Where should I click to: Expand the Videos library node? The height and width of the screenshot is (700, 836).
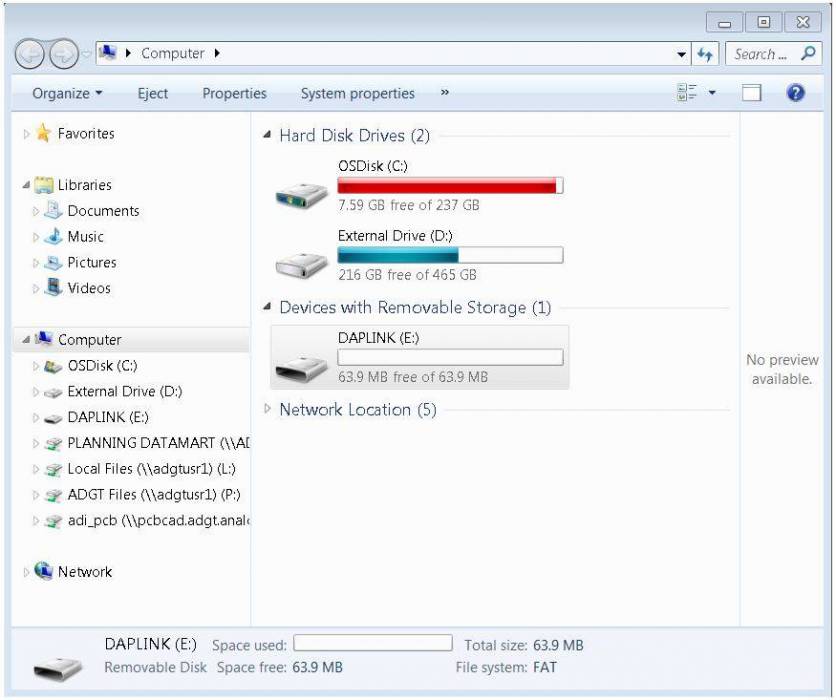(x=36, y=288)
